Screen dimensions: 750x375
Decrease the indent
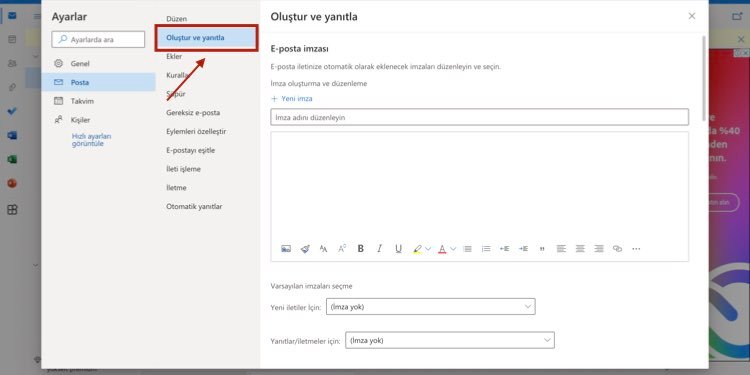(505, 249)
